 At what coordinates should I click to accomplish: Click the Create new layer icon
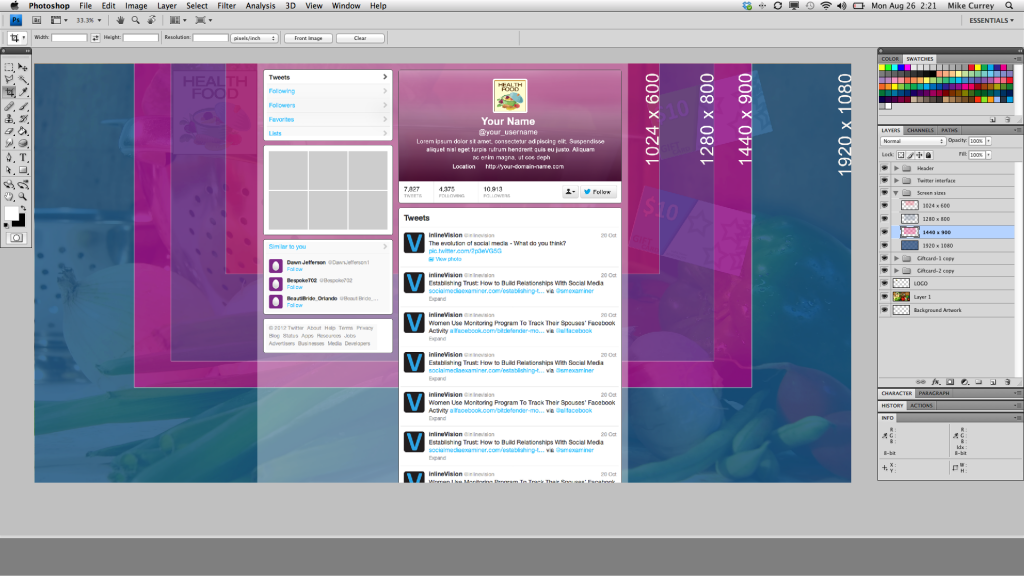click(x=992, y=381)
